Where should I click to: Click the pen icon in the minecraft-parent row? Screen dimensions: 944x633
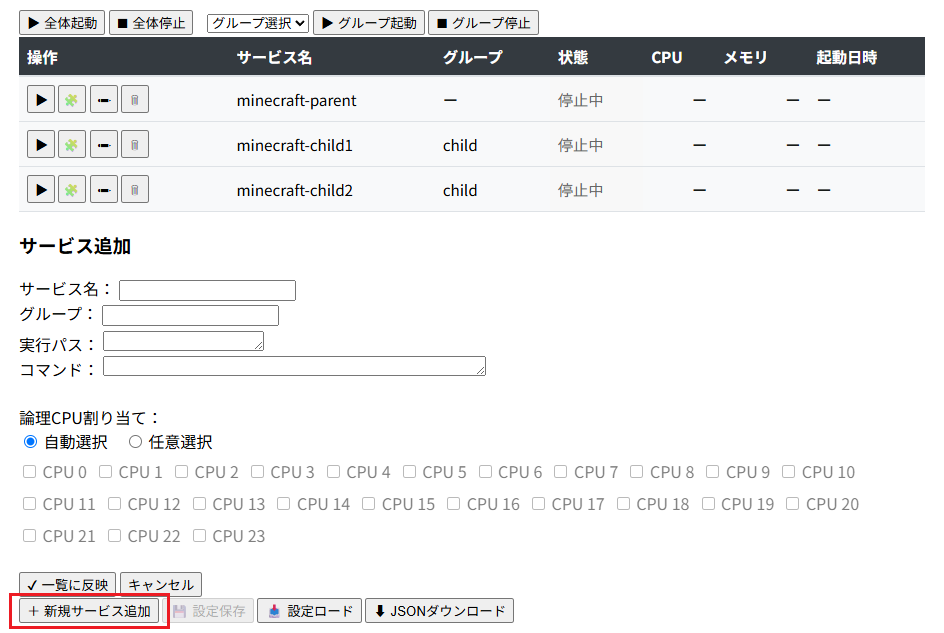coord(103,99)
